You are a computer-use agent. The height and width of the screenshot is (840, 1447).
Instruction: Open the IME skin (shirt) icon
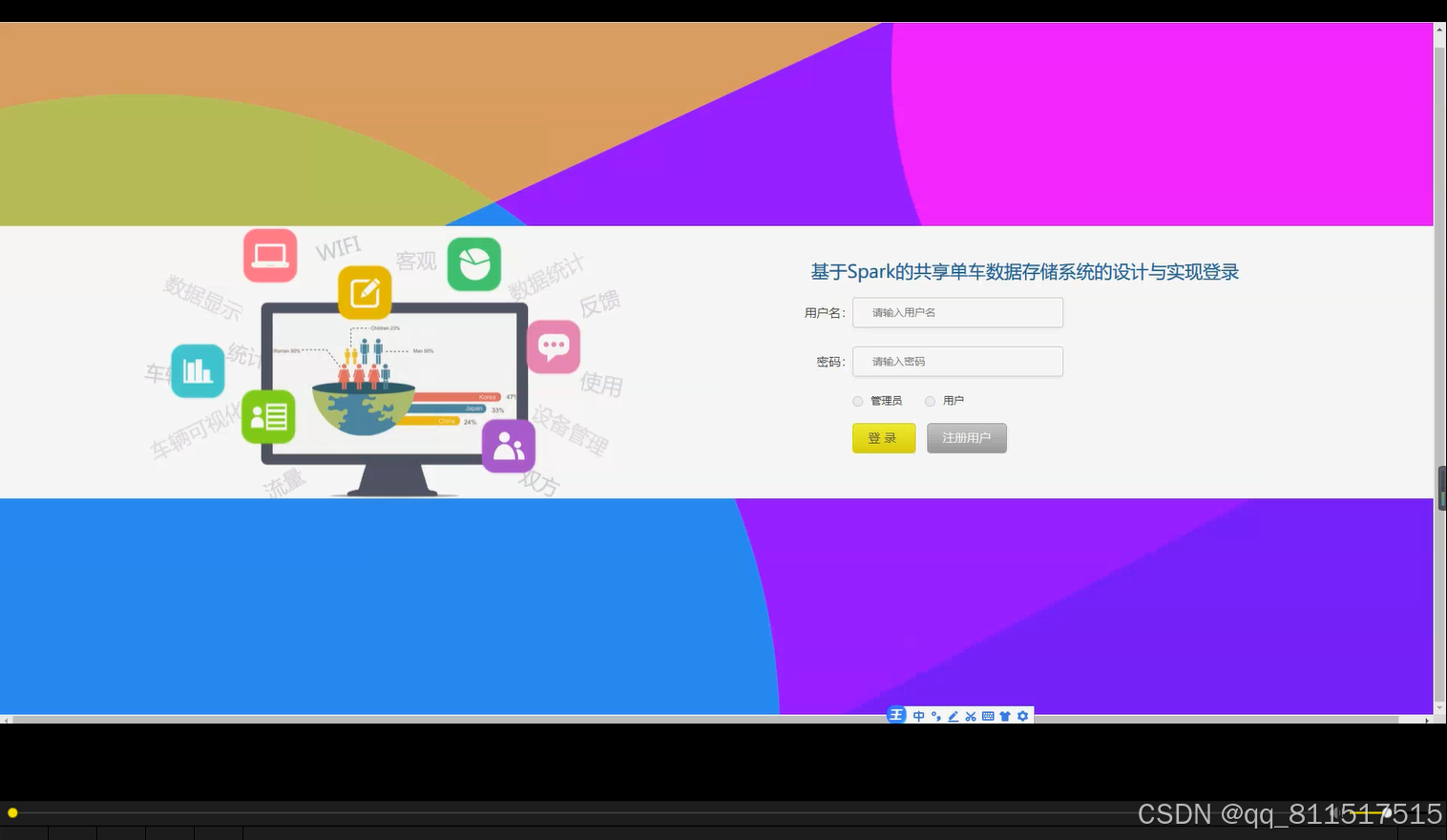[1005, 716]
